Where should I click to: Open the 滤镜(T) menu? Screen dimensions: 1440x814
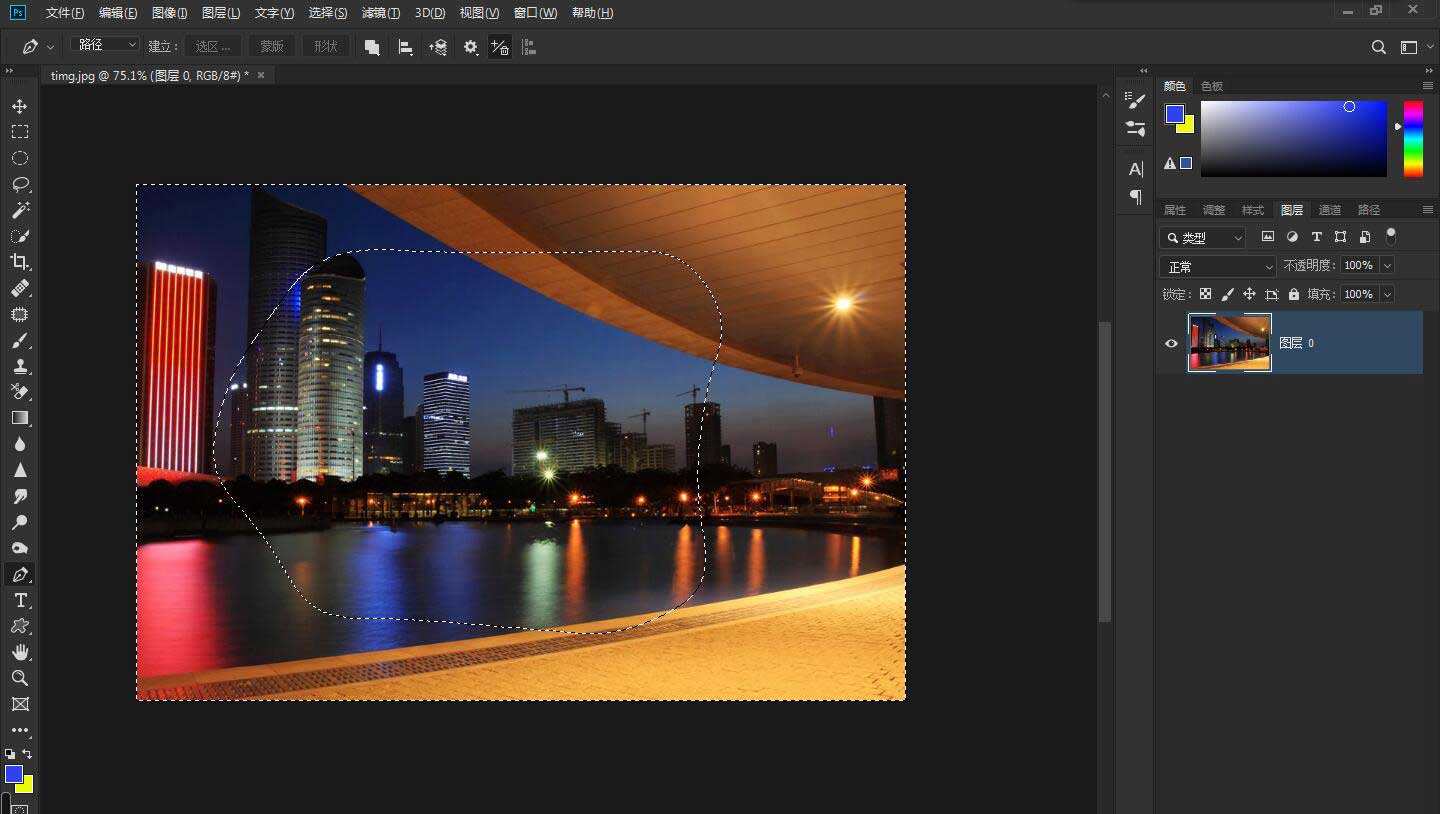380,13
